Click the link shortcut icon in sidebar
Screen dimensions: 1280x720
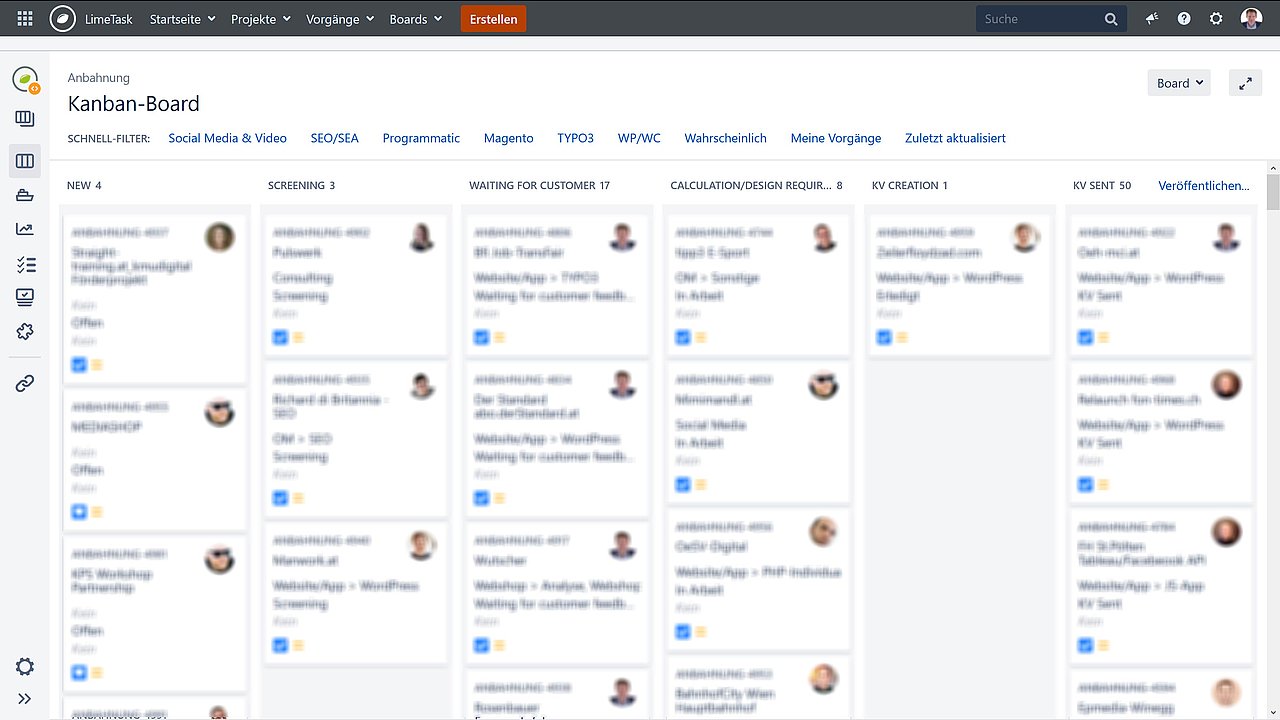click(x=25, y=383)
